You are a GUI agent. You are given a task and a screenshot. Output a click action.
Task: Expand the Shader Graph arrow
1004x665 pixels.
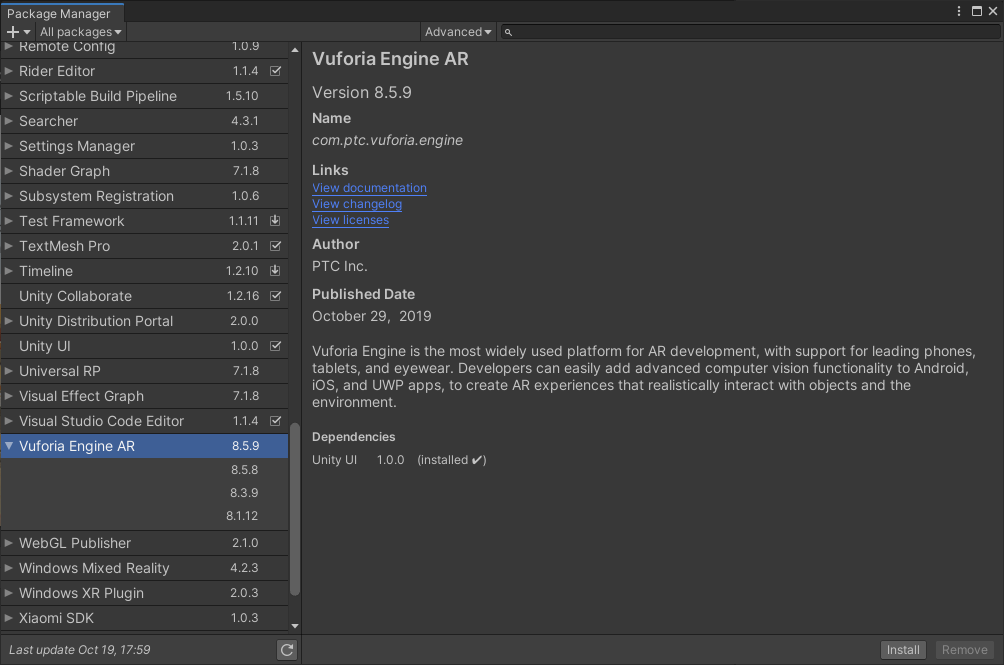[x=8, y=171]
